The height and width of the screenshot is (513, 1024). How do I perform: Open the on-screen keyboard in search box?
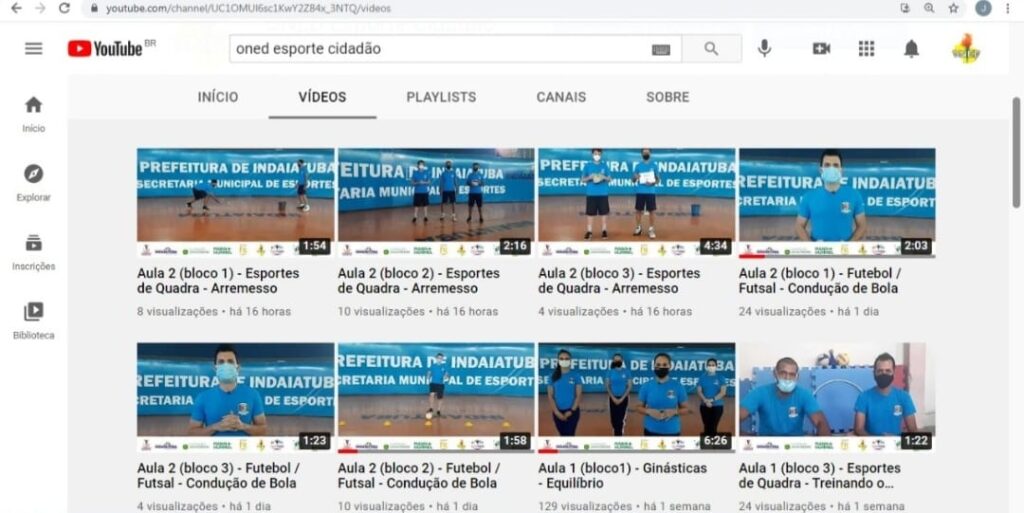point(661,49)
